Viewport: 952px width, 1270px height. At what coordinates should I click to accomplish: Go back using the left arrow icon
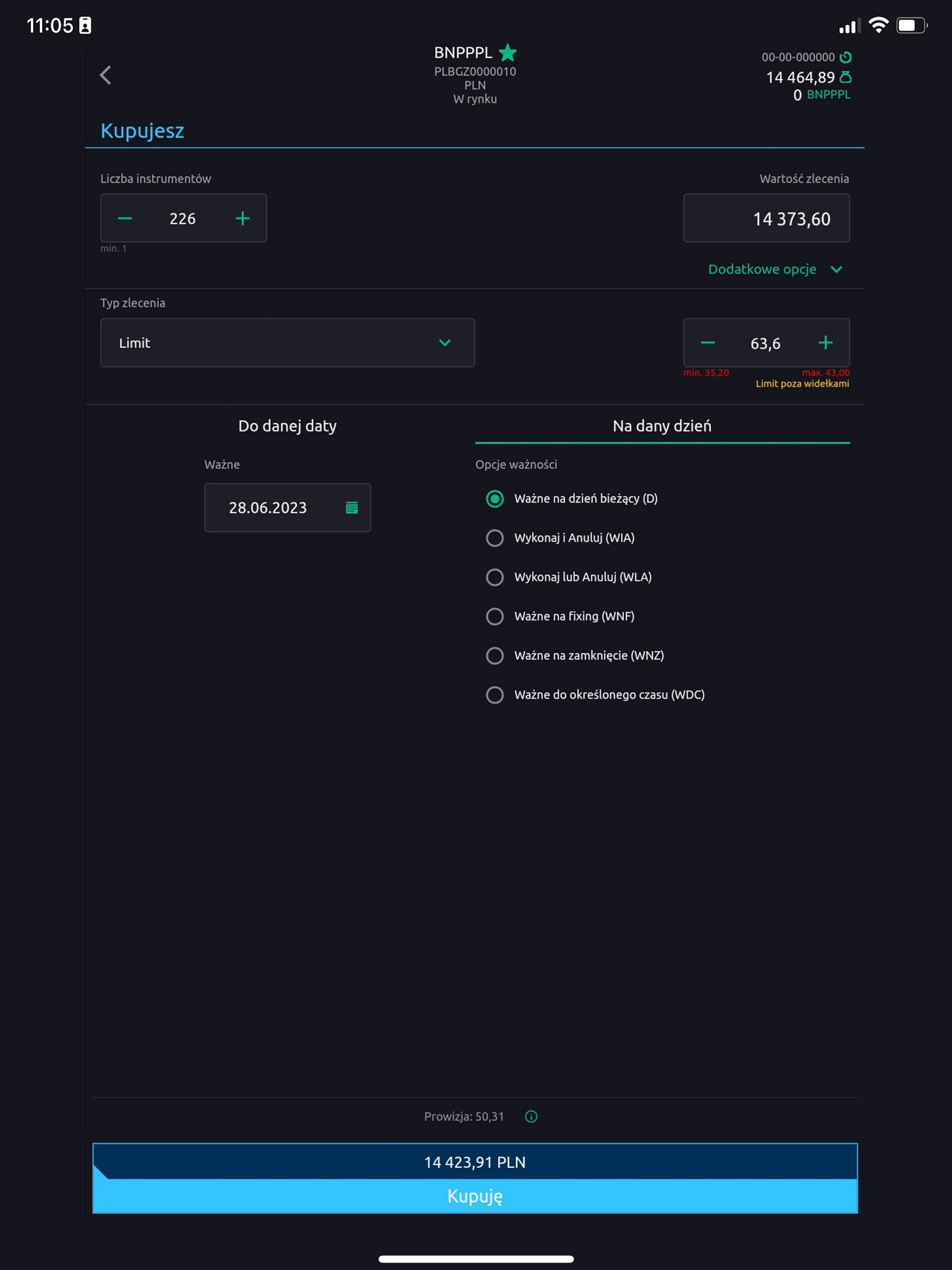tap(105, 75)
